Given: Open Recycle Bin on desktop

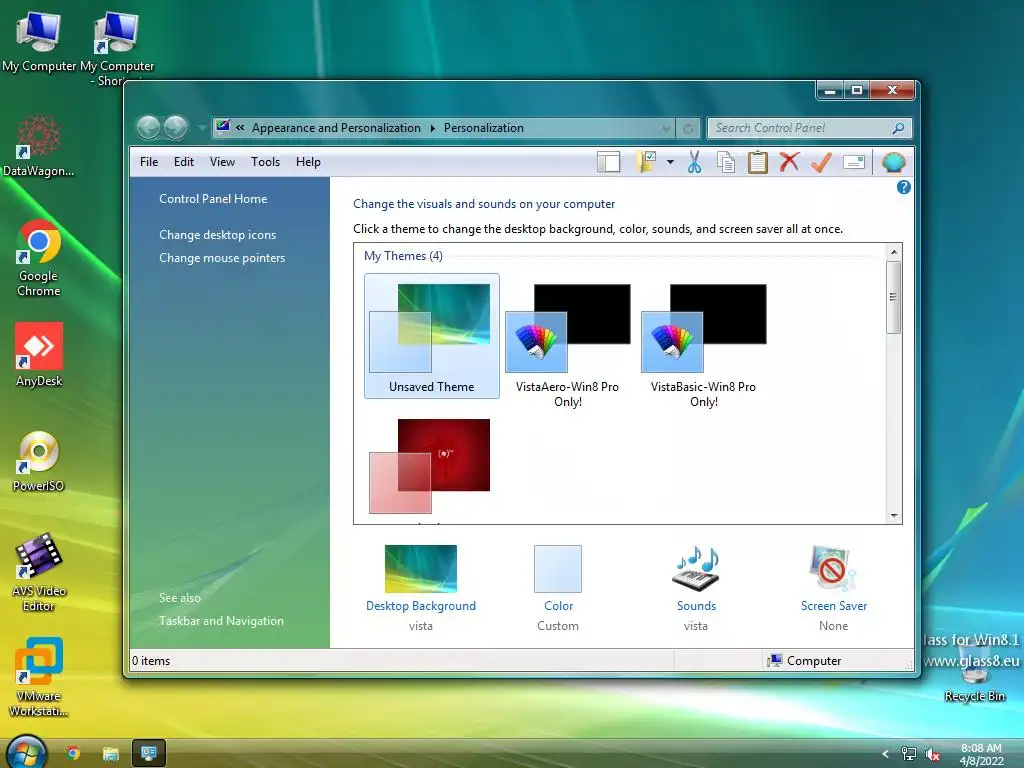Looking at the screenshot, I should click(x=974, y=673).
